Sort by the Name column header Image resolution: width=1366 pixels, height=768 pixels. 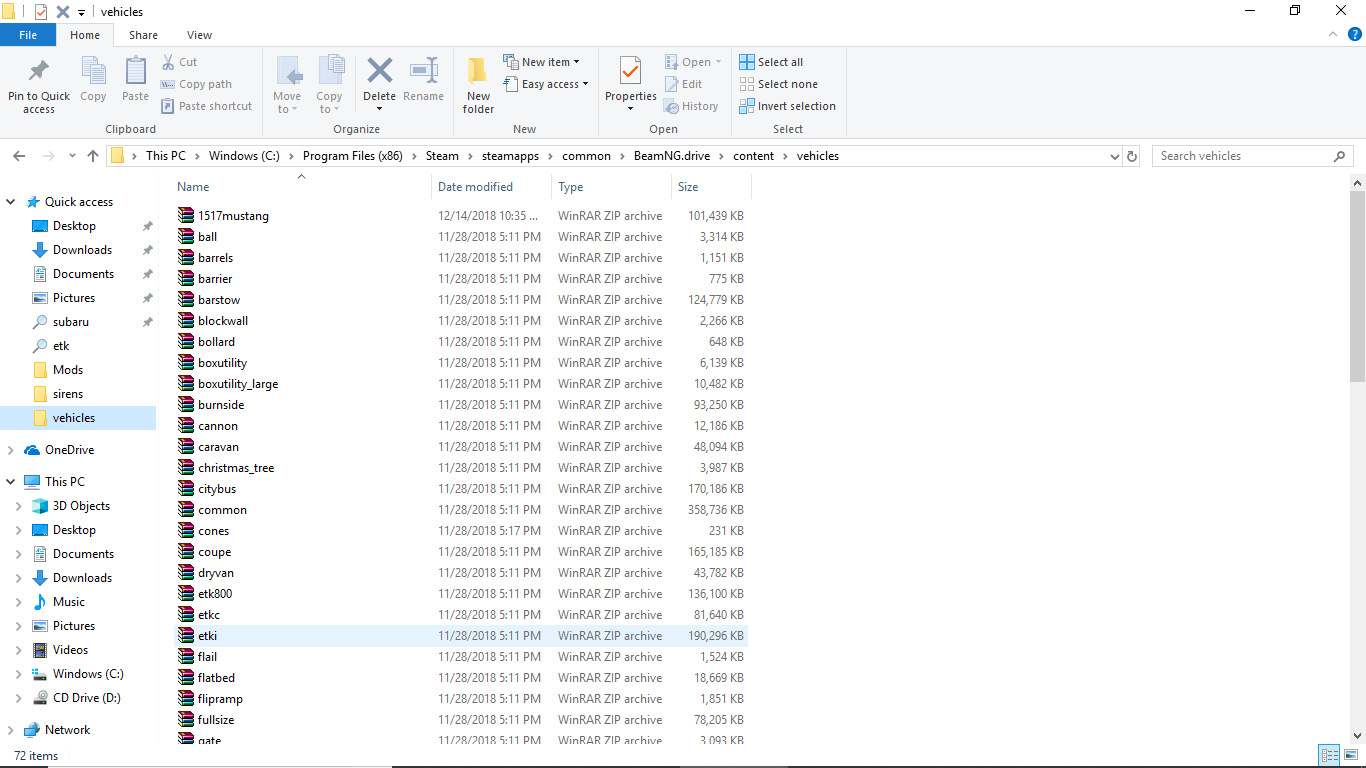pos(300,187)
